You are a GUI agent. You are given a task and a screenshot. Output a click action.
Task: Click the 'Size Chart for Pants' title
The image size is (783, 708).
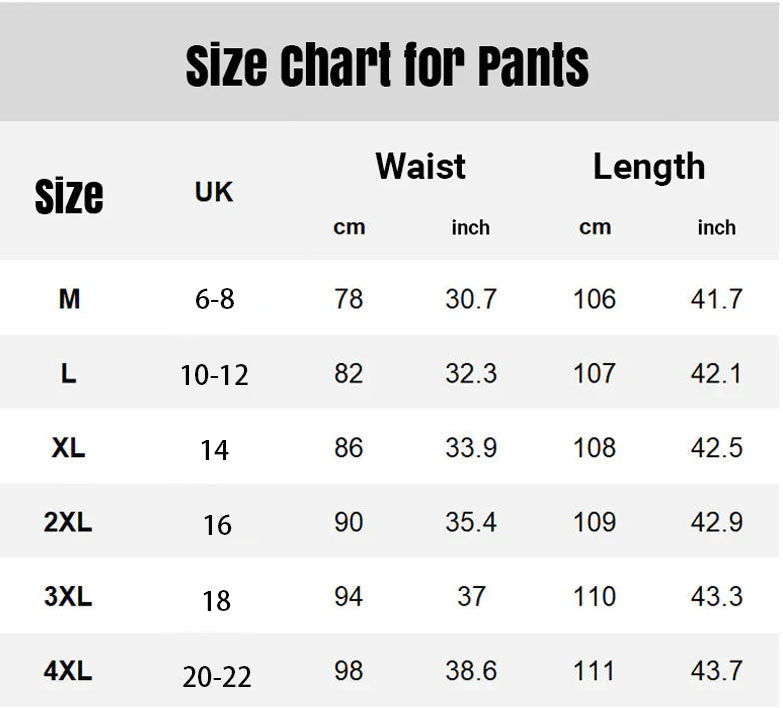[x=387, y=67]
